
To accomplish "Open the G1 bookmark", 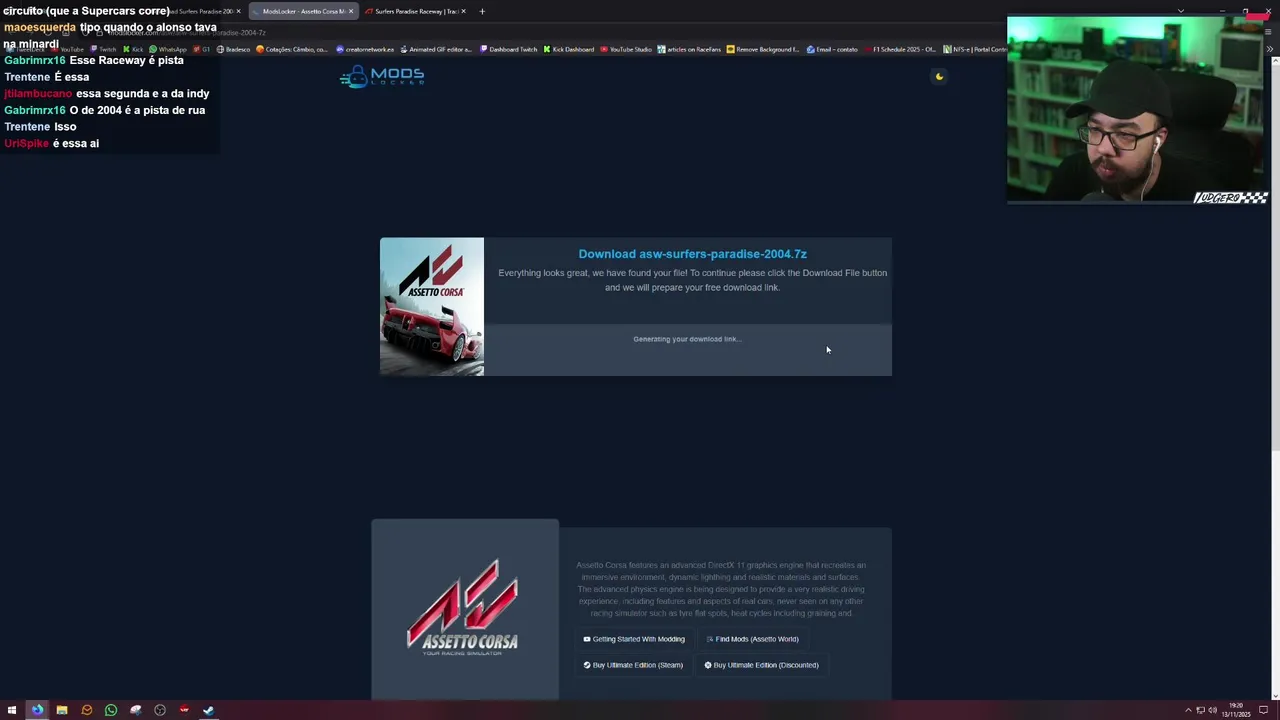I will [x=201, y=49].
